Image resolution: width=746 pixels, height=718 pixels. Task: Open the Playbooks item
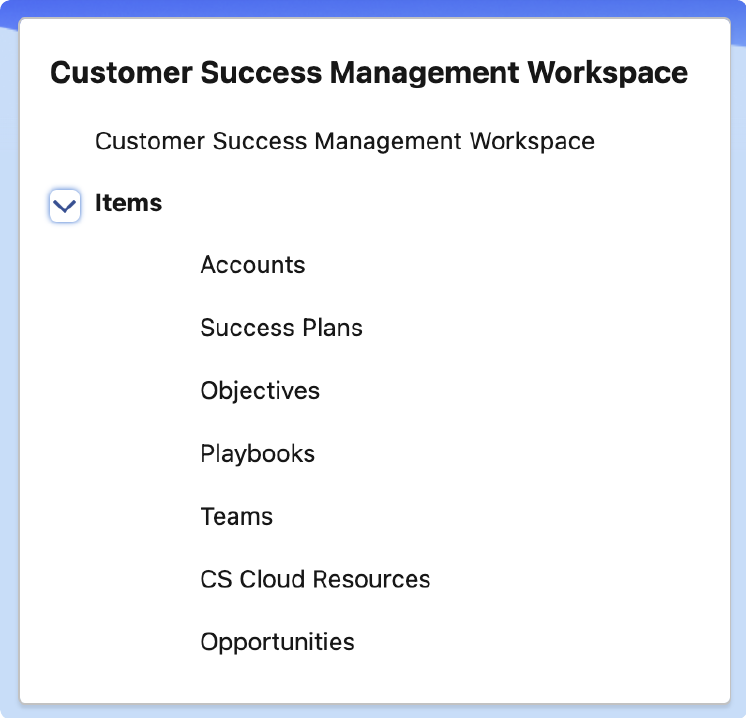tap(257, 454)
